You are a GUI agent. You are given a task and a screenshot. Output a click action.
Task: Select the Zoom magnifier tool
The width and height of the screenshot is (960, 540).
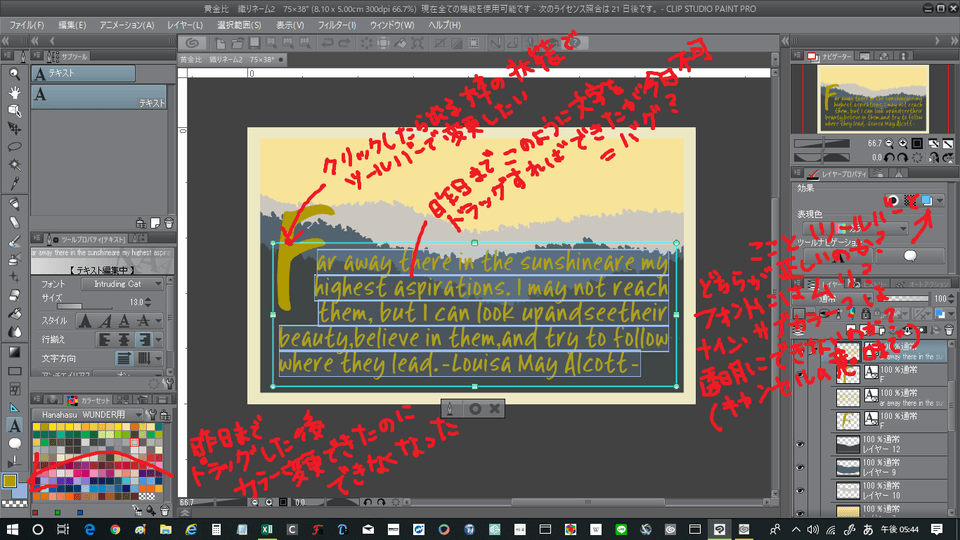(14, 74)
